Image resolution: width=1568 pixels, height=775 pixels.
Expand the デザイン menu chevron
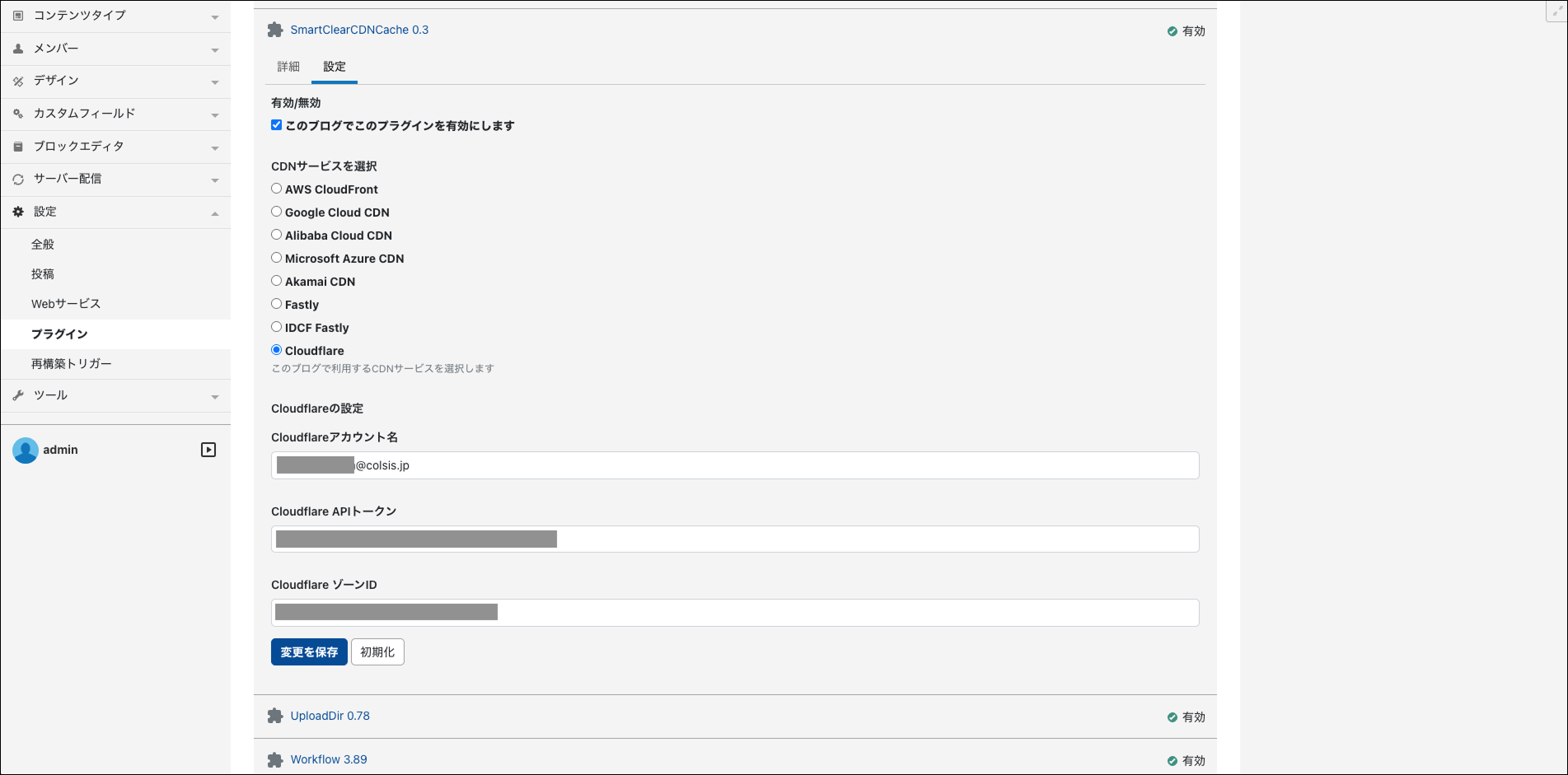pos(215,82)
